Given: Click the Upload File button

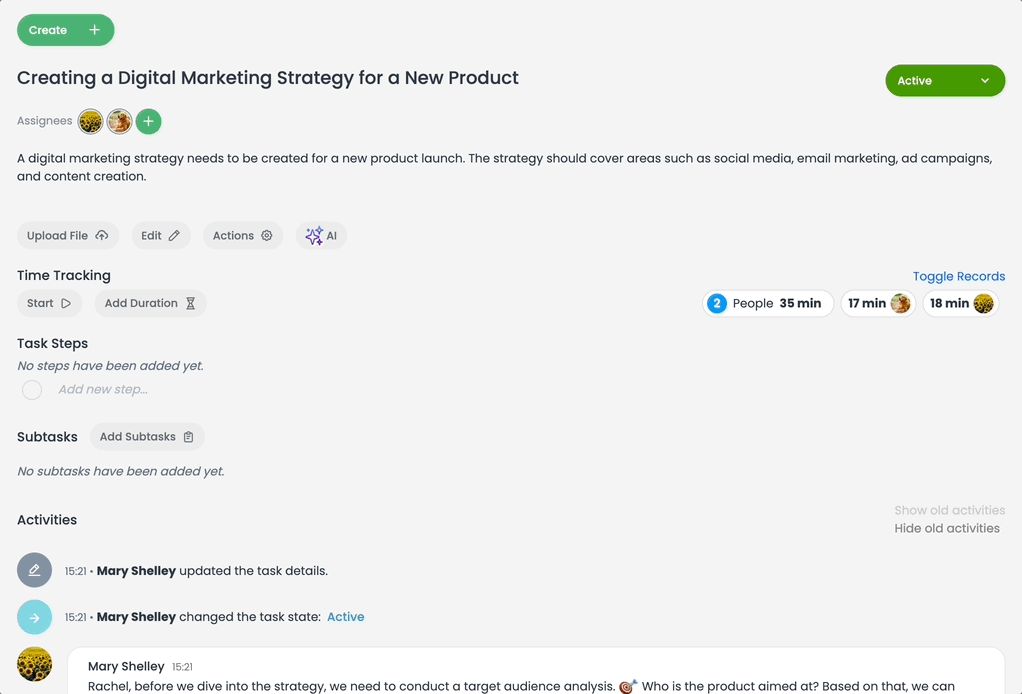Looking at the screenshot, I should pyautogui.click(x=67, y=236).
